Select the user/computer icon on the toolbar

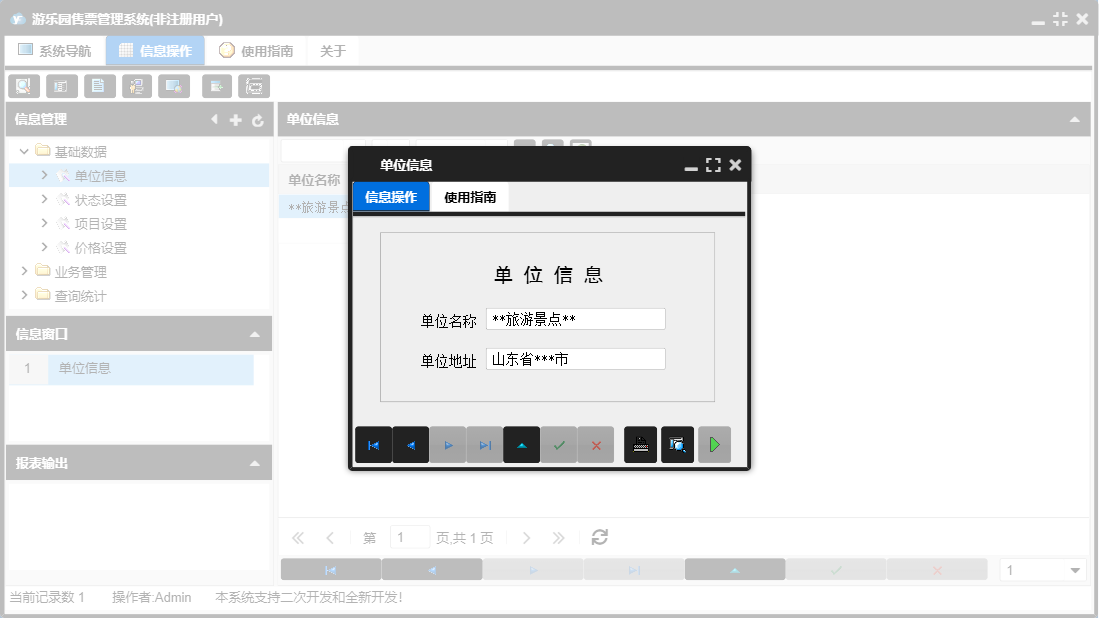click(x=137, y=86)
